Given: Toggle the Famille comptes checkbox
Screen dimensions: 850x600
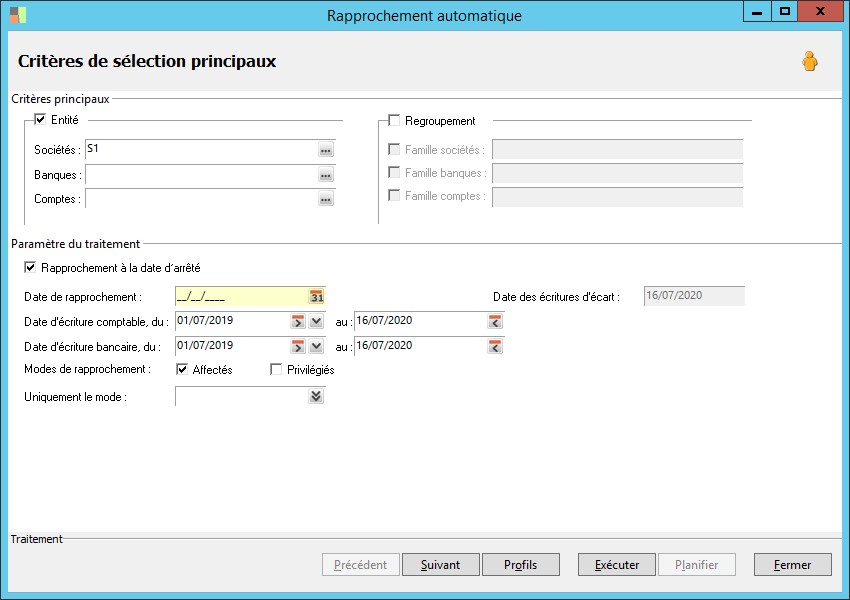Looking at the screenshot, I should click(x=394, y=195).
